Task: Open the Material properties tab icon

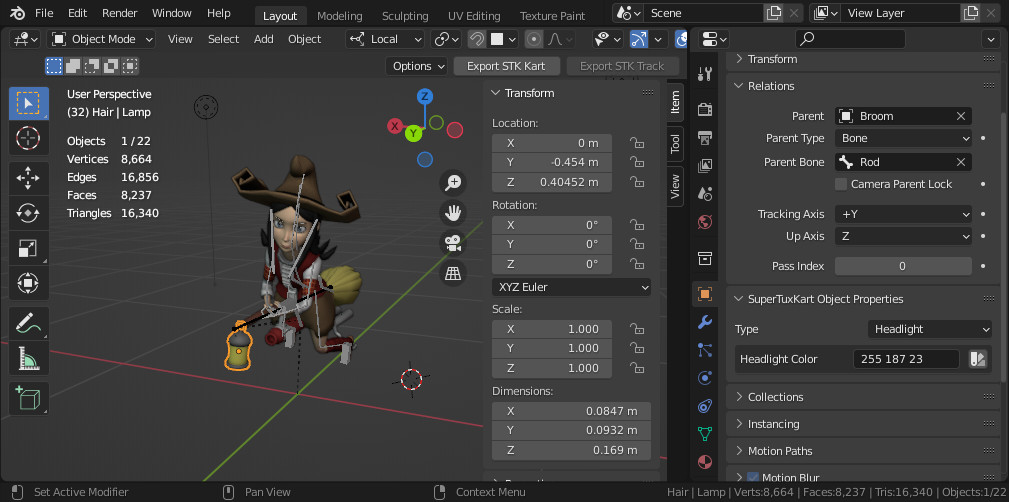Action: [x=705, y=462]
